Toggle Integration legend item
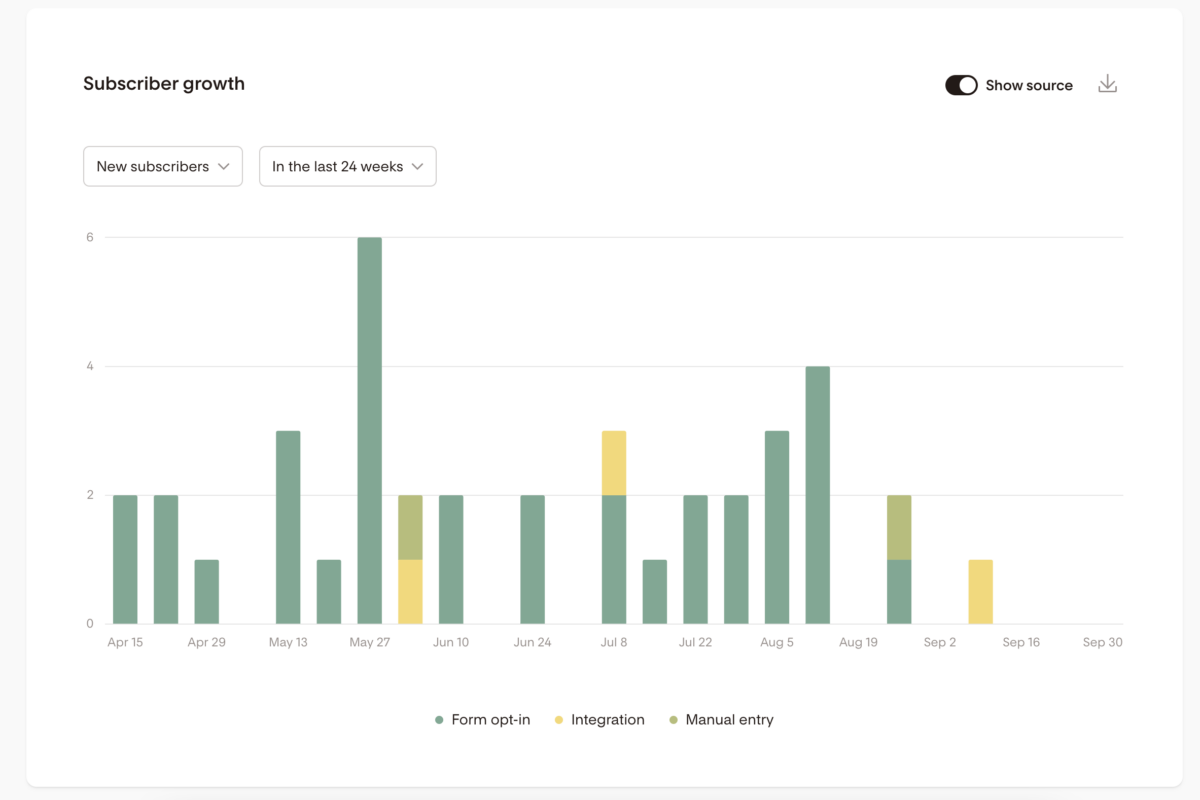The width and height of the screenshot is (1200, 800). click(x=607, y=720)
